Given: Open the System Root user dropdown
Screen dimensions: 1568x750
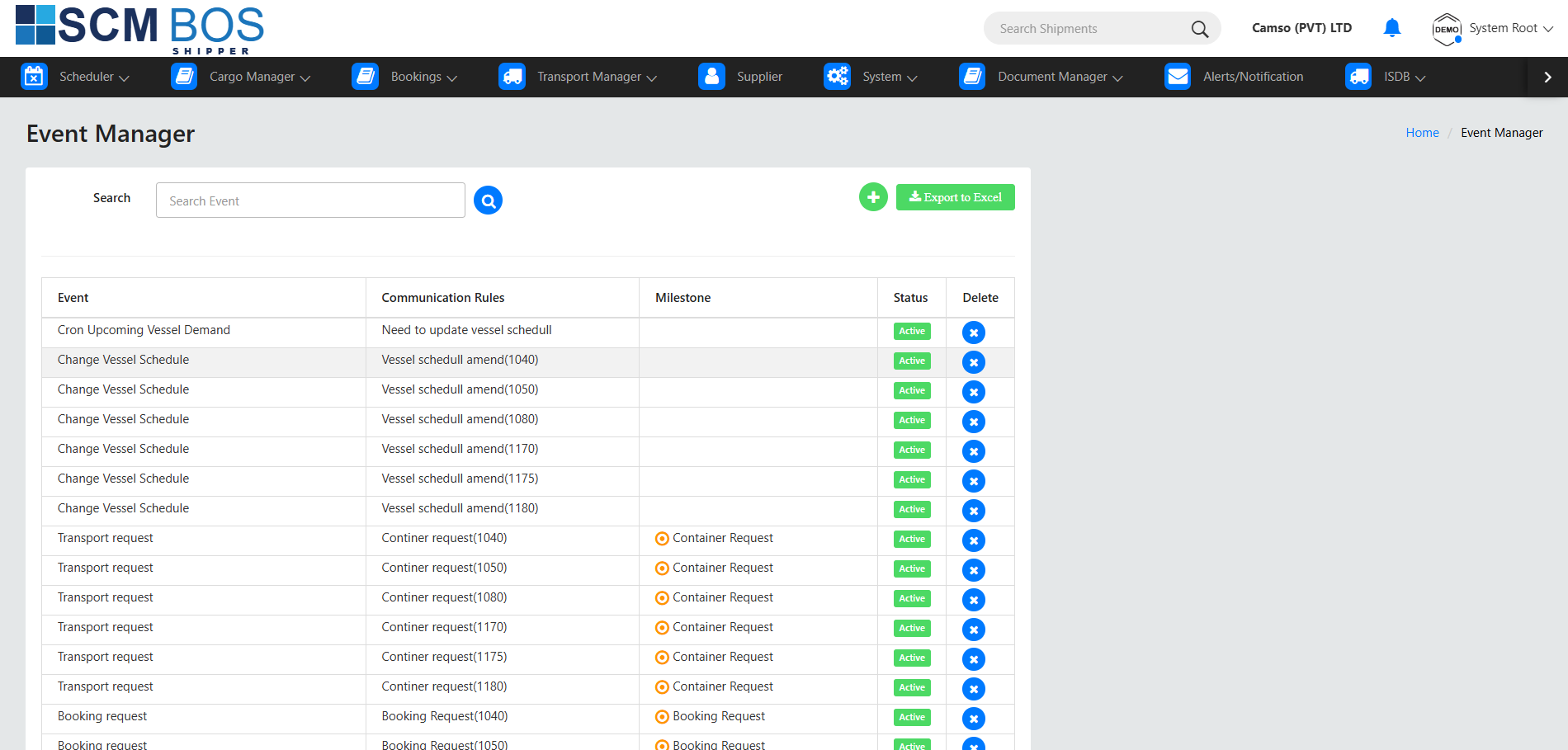Looking at the screenshot, I should click(1512, 28).
